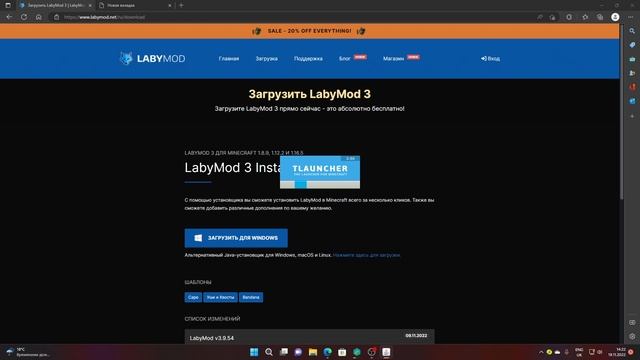
Task: Select the 'Cape' template button
Action: click(193, 297)
